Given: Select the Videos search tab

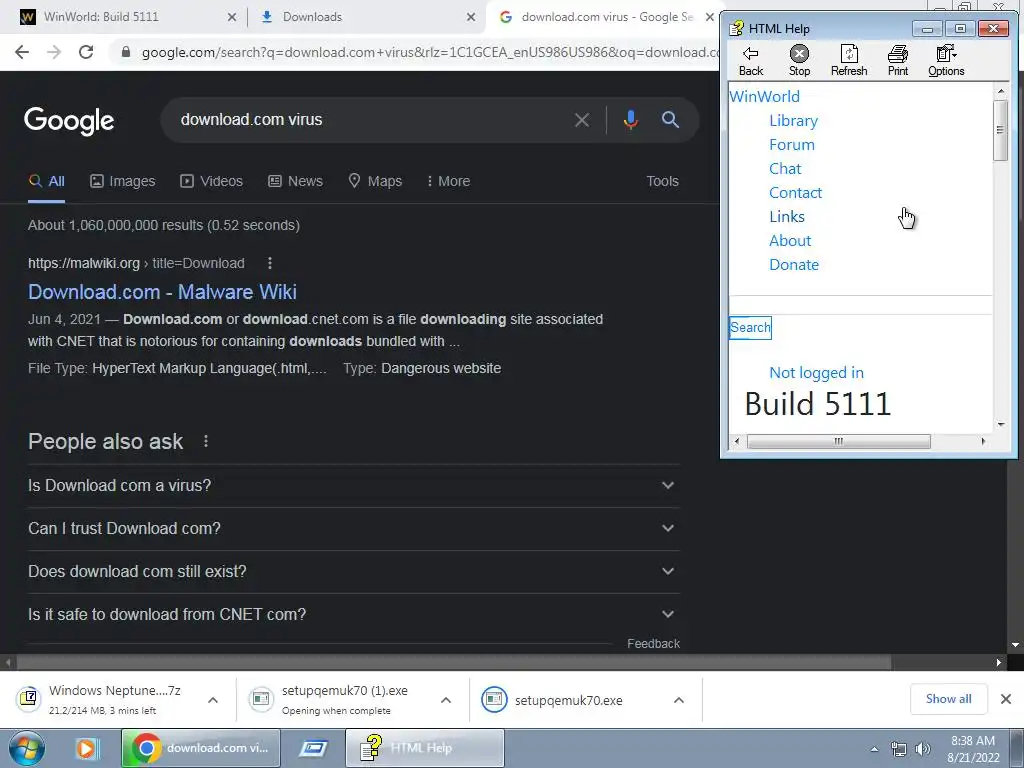Looking at the screenshot, I should coord(212,182).
